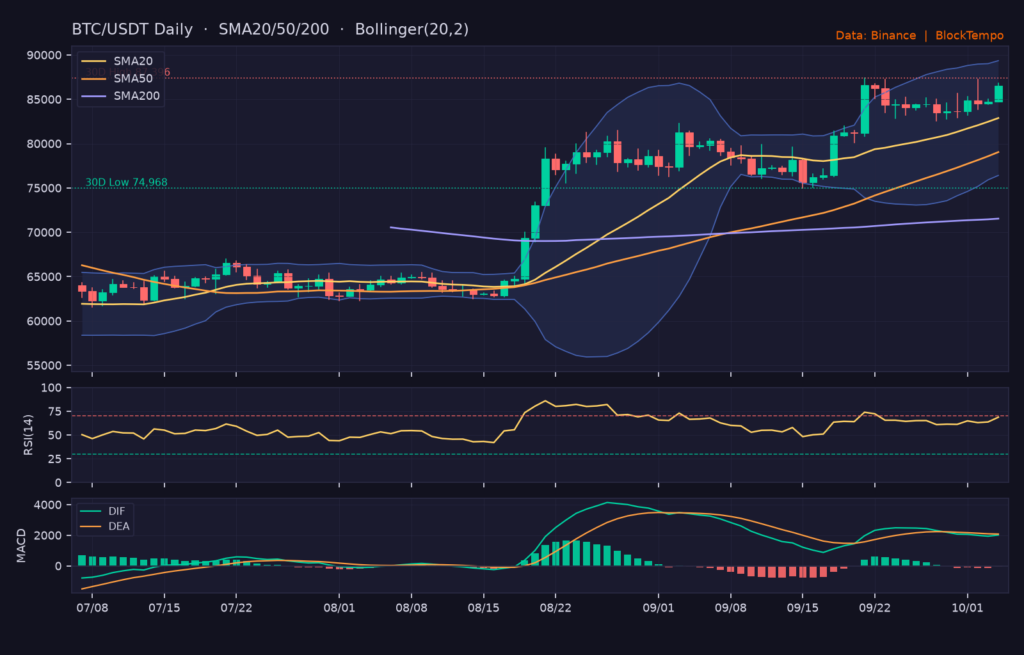The image size is (1024, 655).
Task: Click the orange DEA legend line sample
Action: [x=91, y=526]
